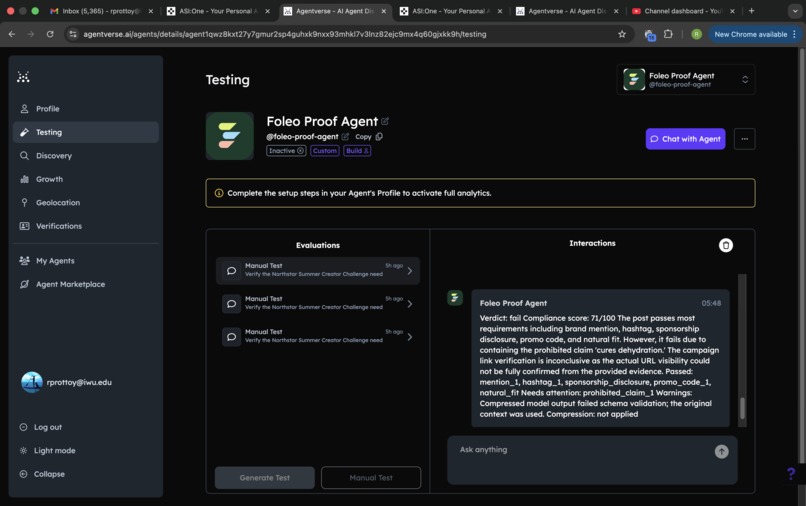806x506 pixels.
Task: Open the first Manual Test evaluation
Action: 318,270
